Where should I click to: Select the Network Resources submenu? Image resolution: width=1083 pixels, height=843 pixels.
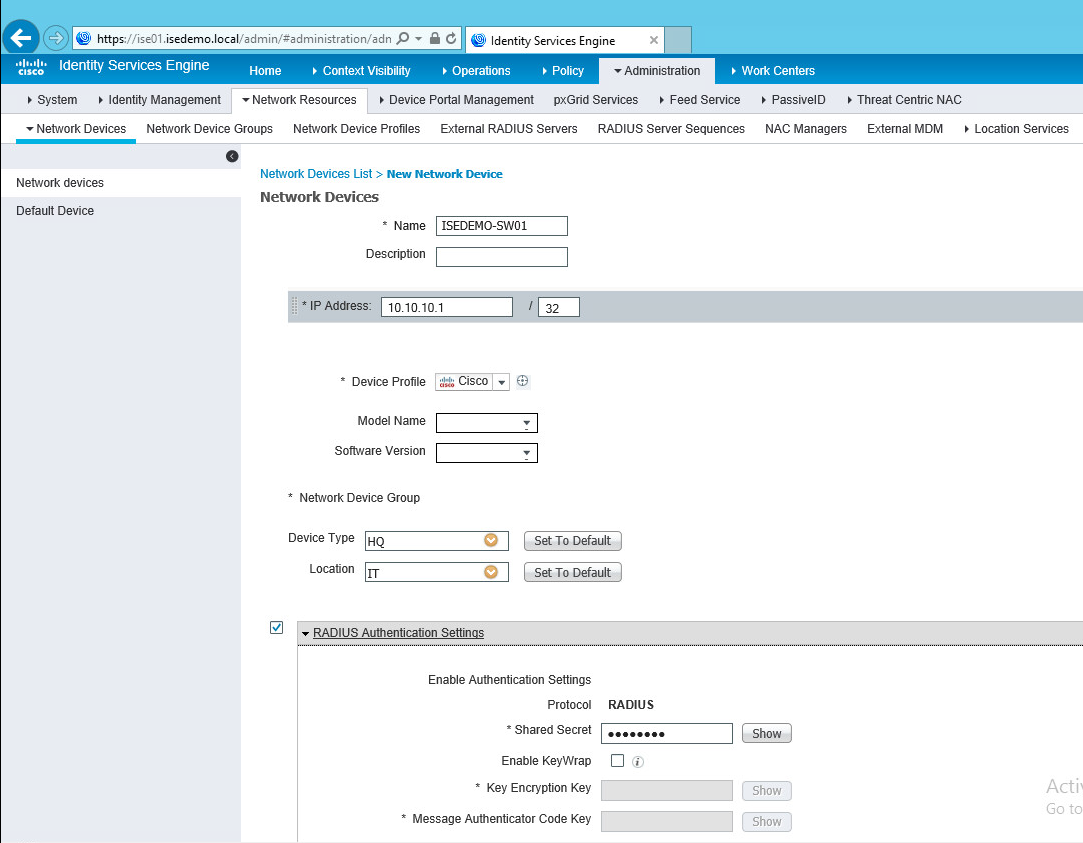click(x=299, y=99)
